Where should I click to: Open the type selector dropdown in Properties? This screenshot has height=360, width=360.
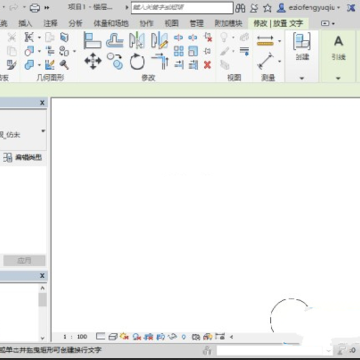pyautogui.click(x=43, y=131)
